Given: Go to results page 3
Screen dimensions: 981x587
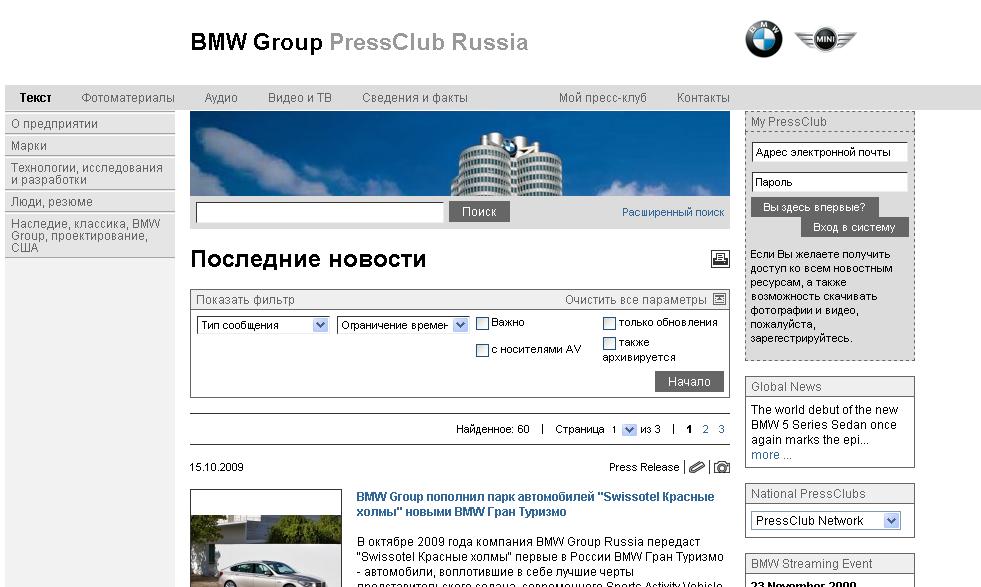Looking at the screenshot, I should point(721,429).
